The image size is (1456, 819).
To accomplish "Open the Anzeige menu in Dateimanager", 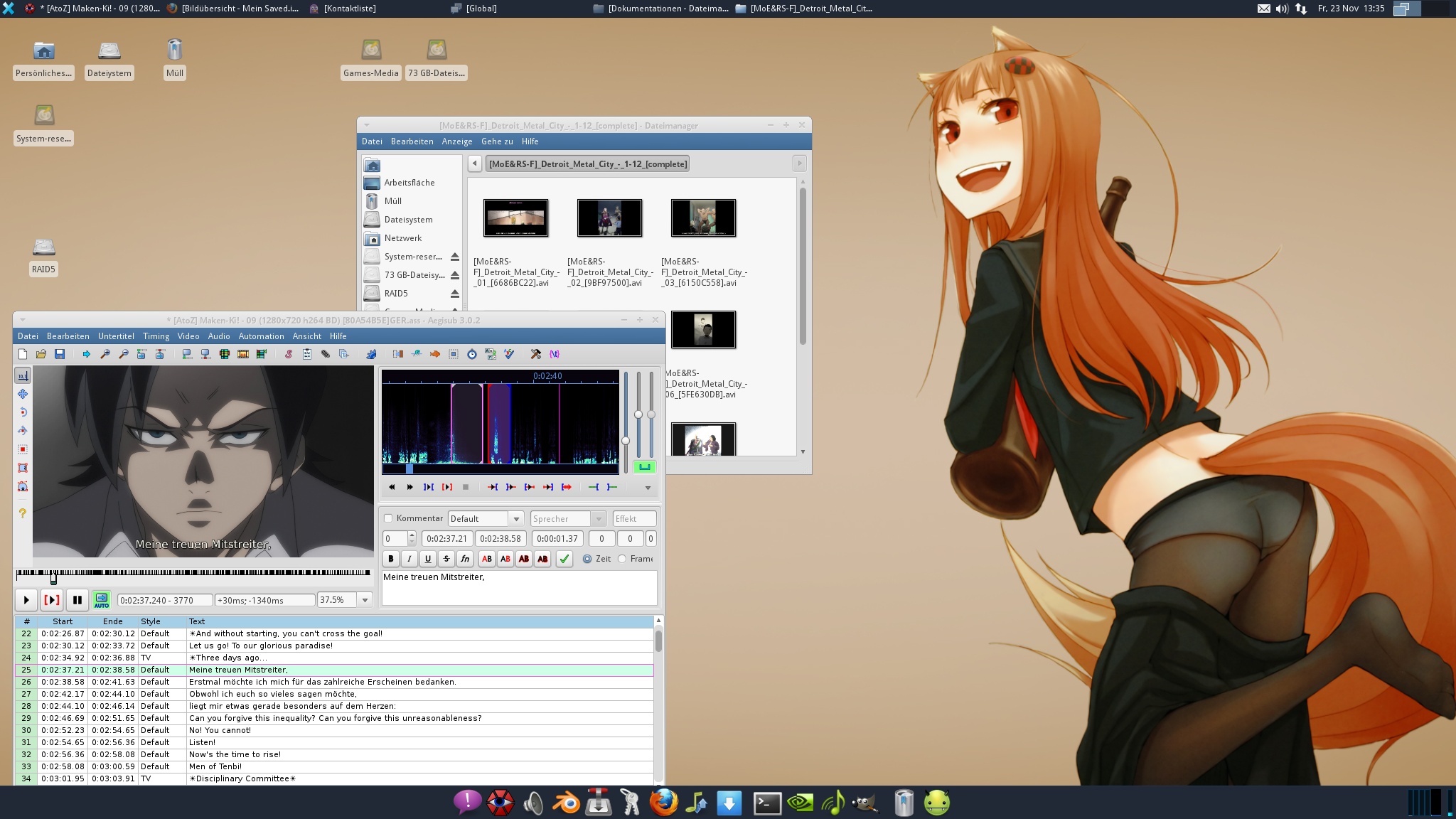I will click(457, 141).
